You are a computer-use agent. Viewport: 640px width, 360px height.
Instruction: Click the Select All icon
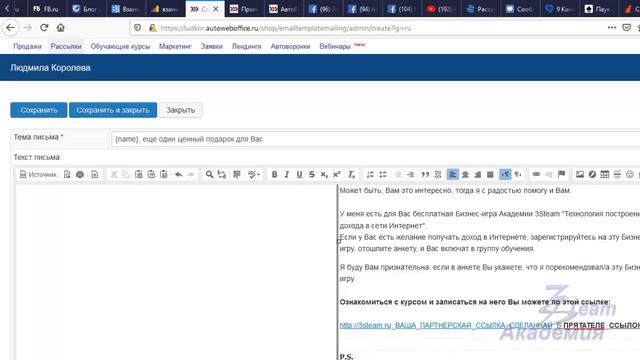coord(237,175)
